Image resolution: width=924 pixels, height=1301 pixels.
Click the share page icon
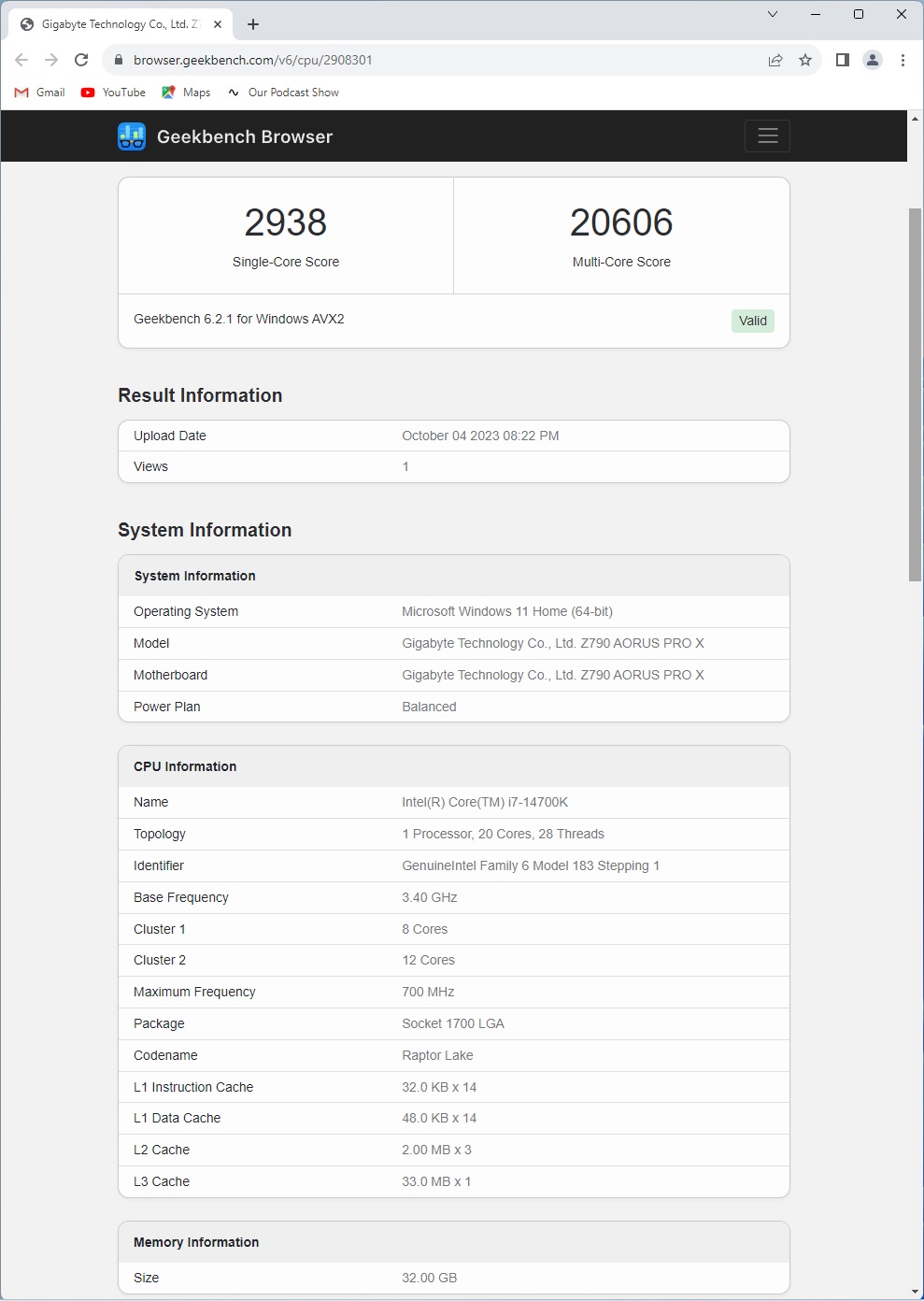[x=775, y=60]
